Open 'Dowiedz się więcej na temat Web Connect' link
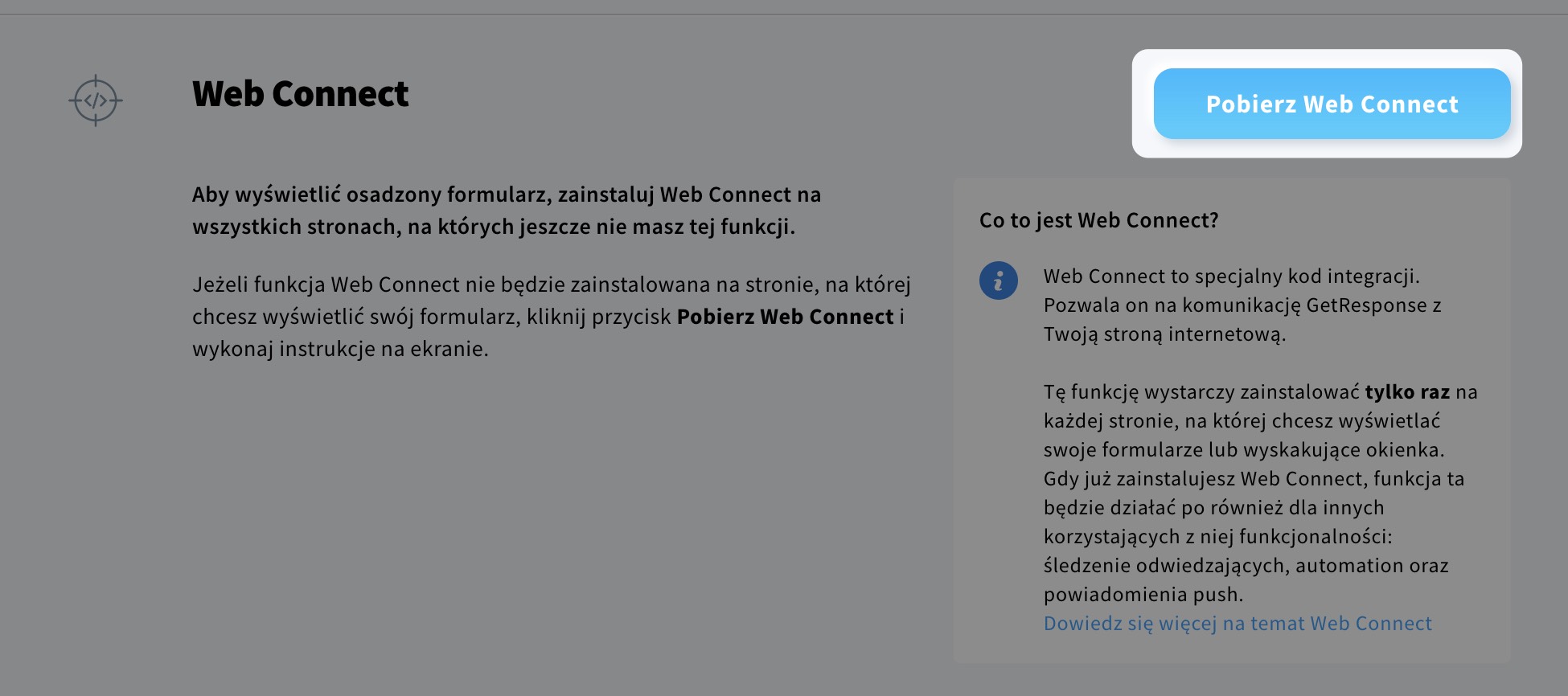The width and height of the screenshot is (1568, 696). [x=1238, y=624]
